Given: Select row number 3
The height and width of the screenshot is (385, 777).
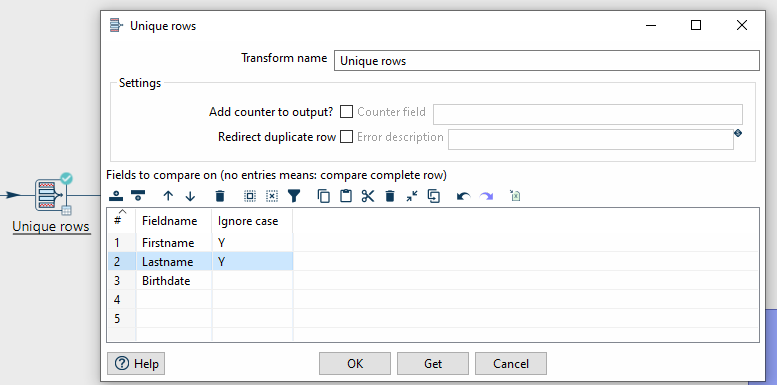Looking at the screenshot, I should coord(121,280).
